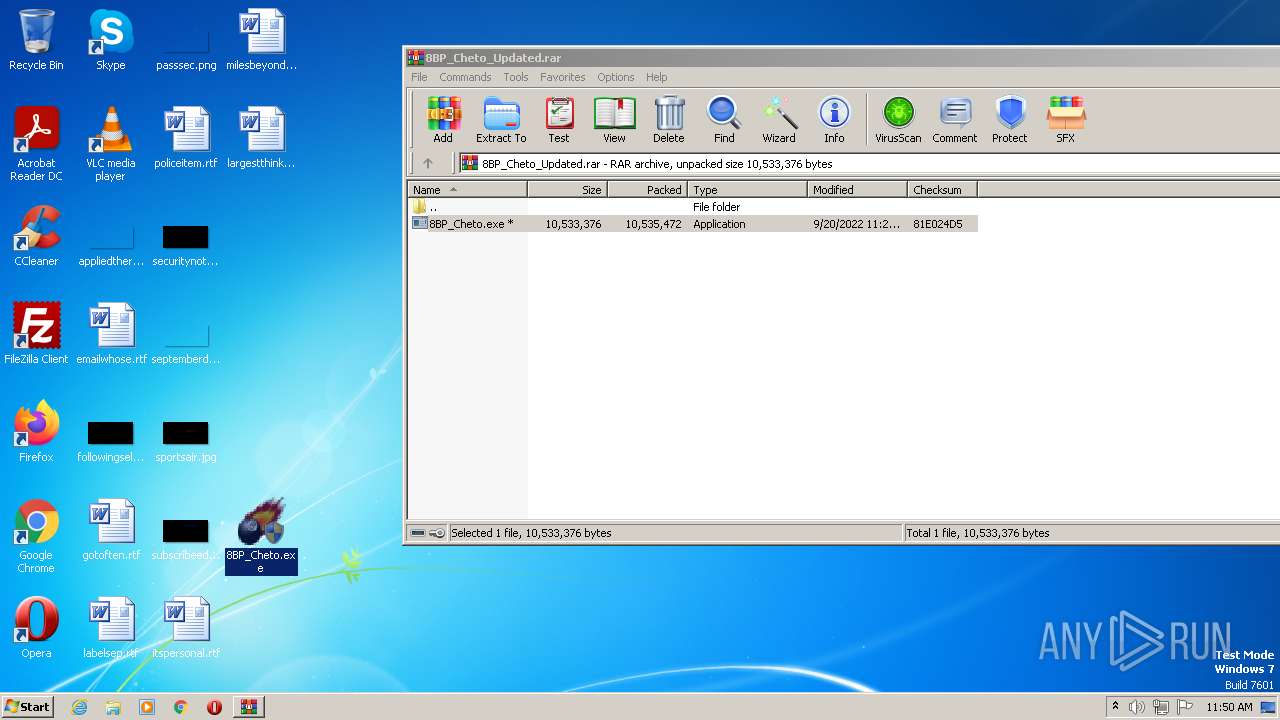Click the 11:50 AM clock

pos(1229,707)
